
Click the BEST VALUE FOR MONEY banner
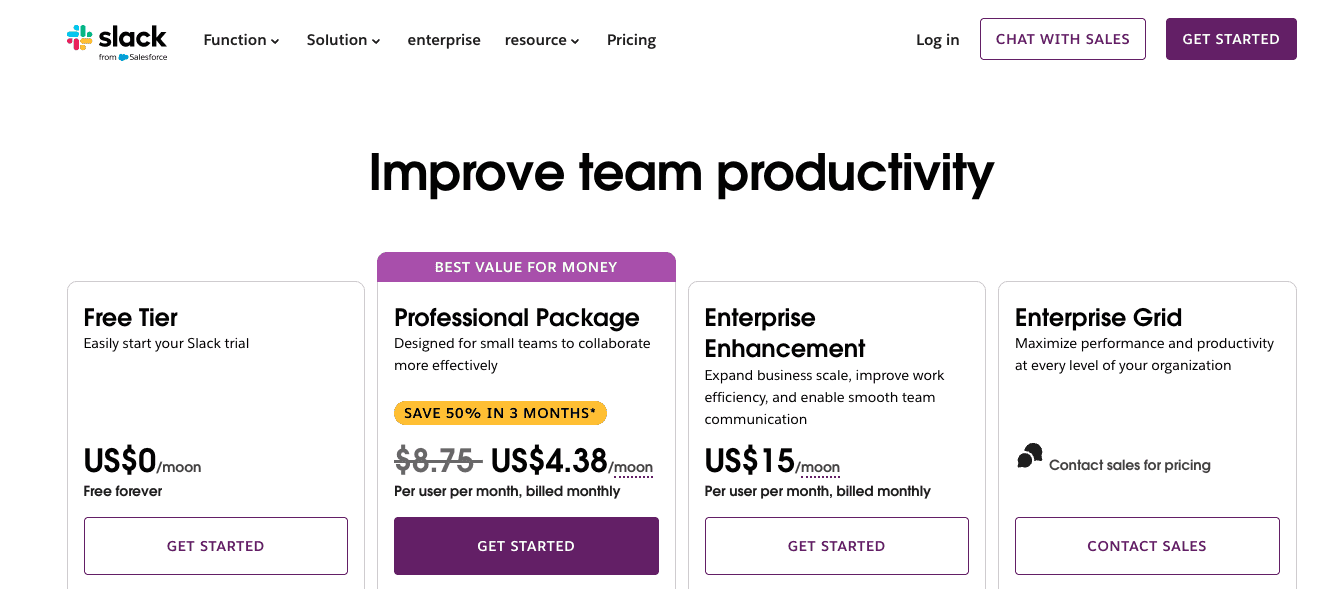pyautogui.click(x=526, y=266)
